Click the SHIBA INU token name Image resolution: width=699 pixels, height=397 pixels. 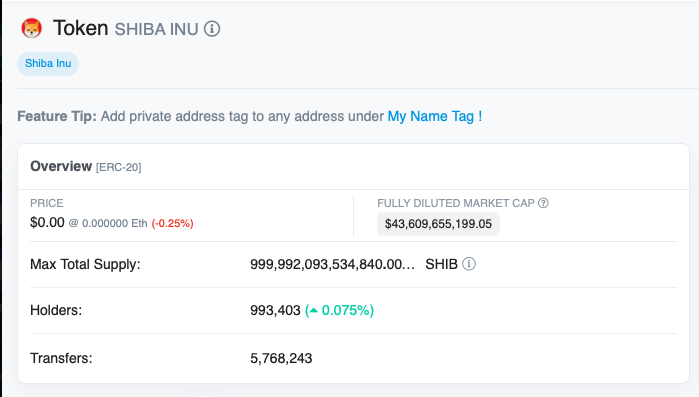(156, 29)
